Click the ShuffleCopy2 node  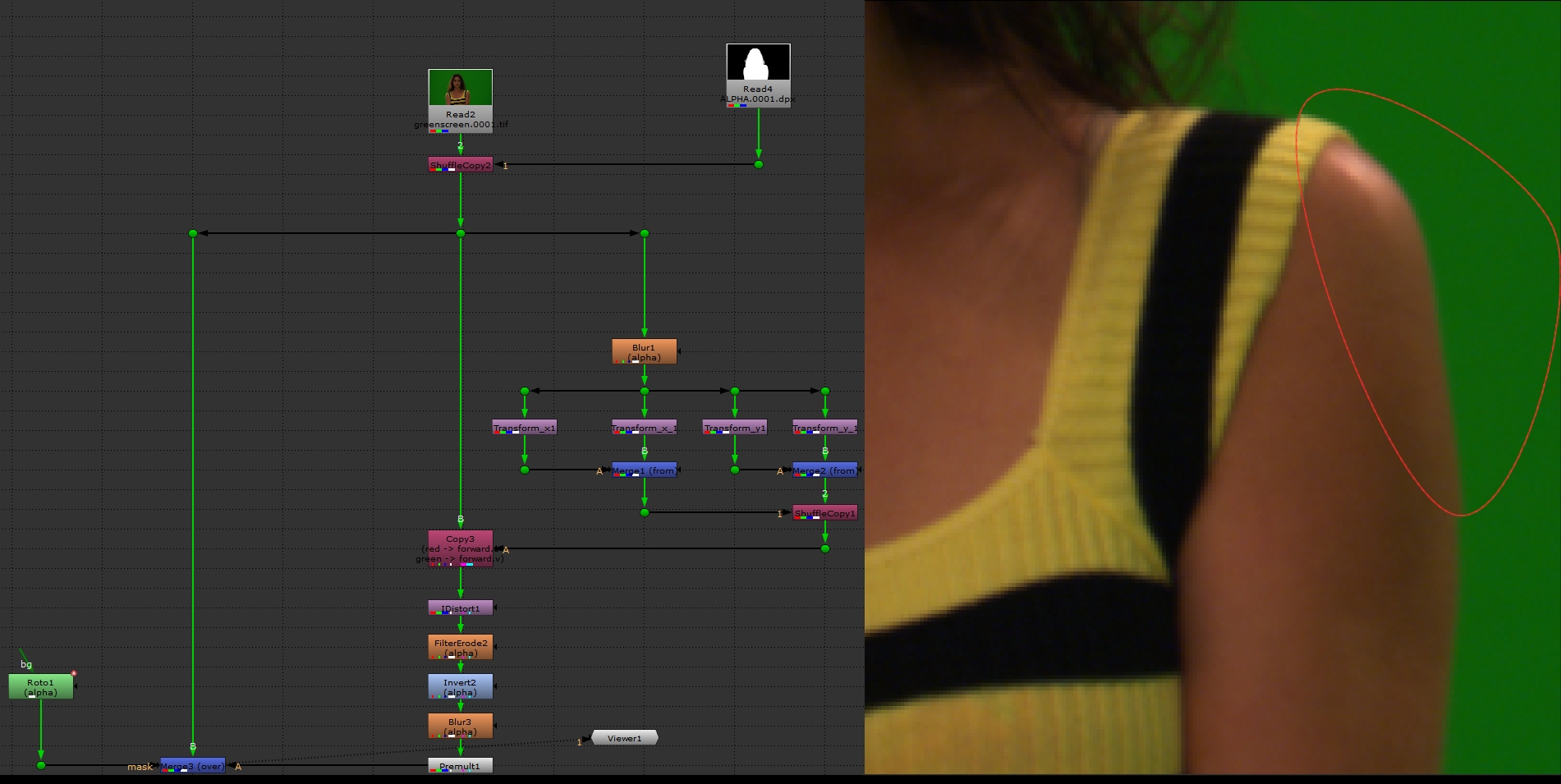(460, 165)
